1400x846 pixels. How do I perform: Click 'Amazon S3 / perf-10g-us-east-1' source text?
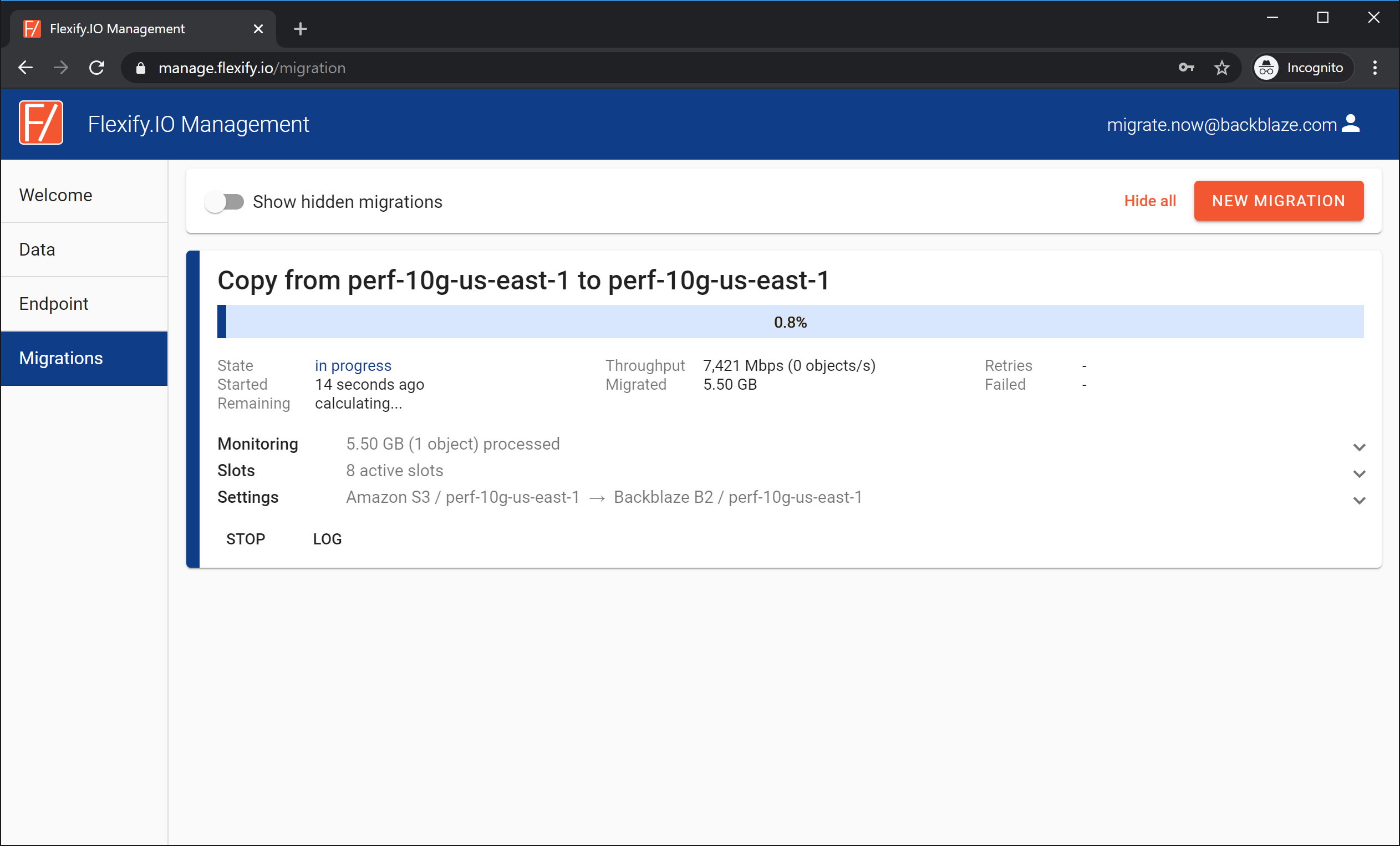(463, 497)
